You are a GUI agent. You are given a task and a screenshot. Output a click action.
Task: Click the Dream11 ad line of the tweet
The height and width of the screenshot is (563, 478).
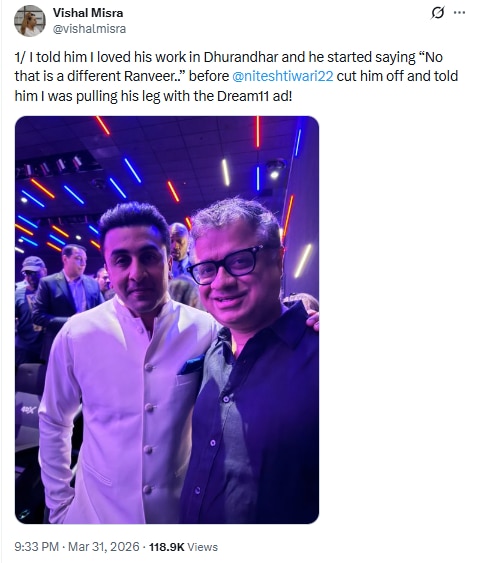(153, 96)
